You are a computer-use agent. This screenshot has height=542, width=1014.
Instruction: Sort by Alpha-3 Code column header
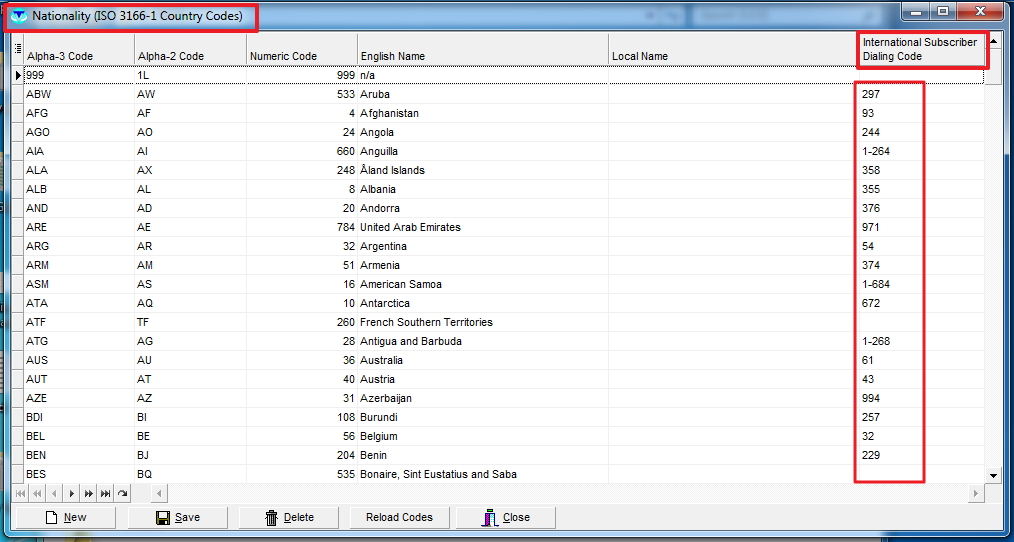[x=79, y=56]
